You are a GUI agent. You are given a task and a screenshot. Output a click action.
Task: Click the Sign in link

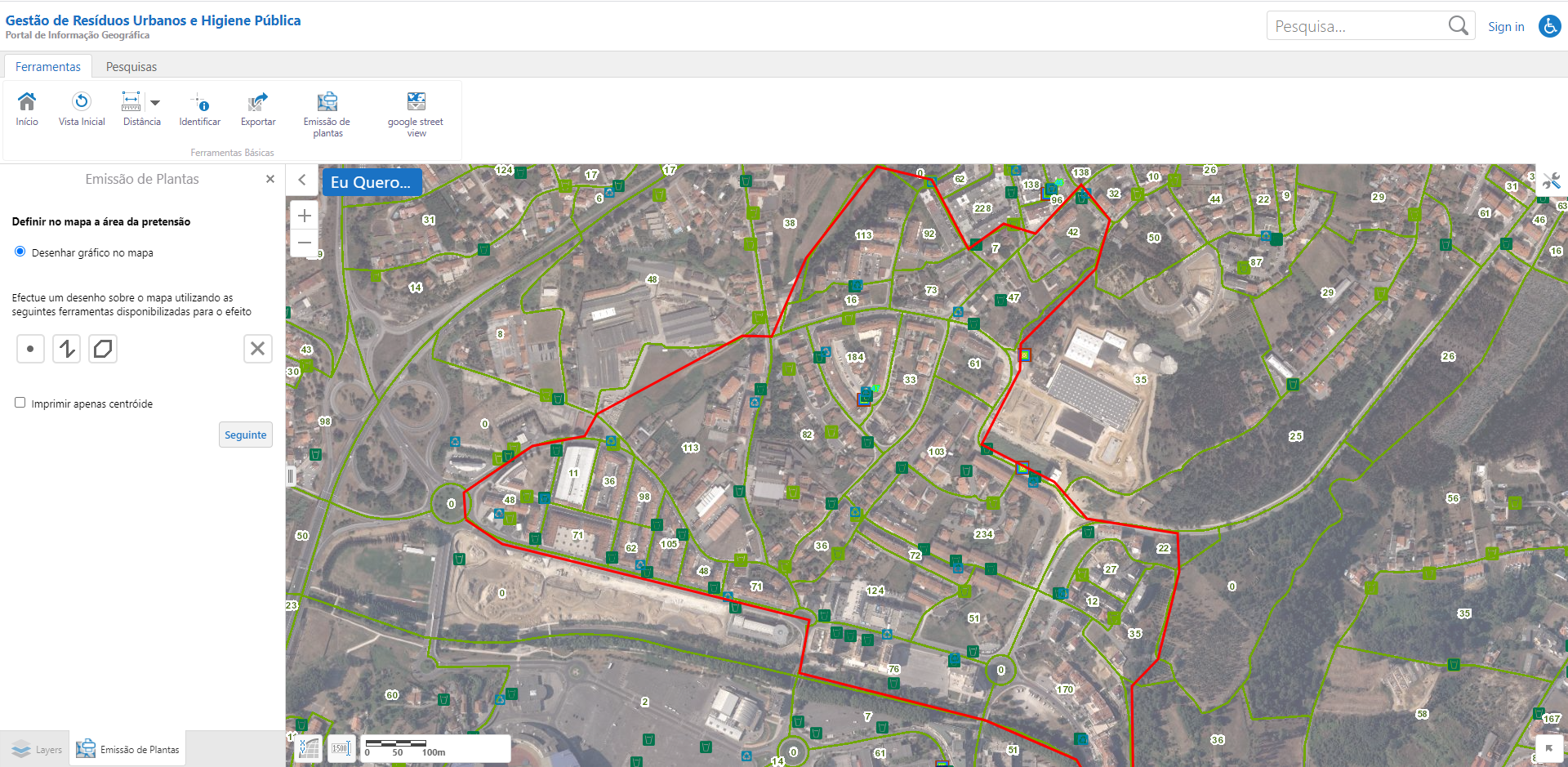pos(1505,27)
